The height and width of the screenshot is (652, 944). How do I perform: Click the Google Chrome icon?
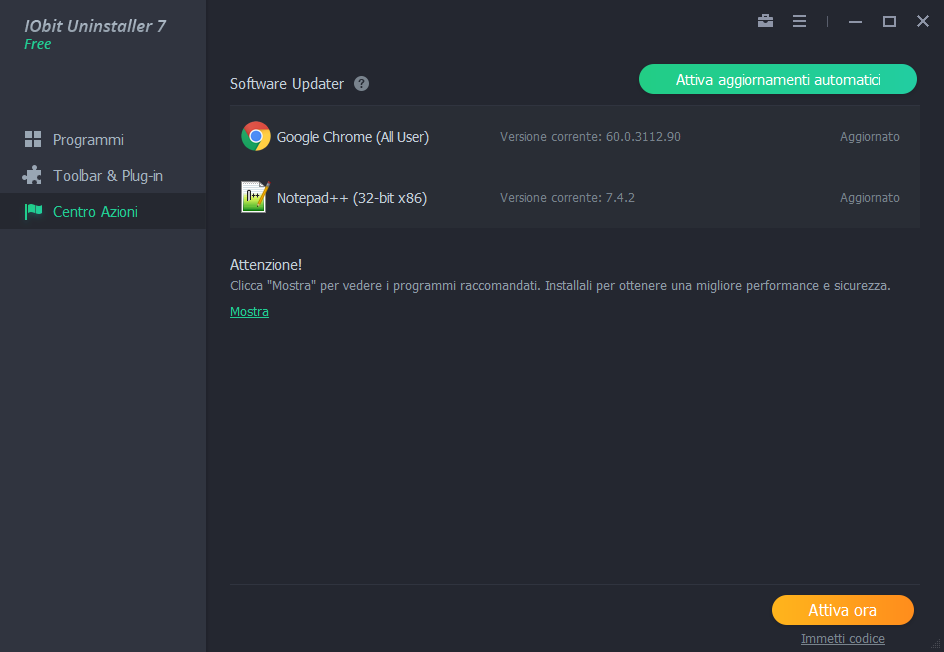point(256,137)
